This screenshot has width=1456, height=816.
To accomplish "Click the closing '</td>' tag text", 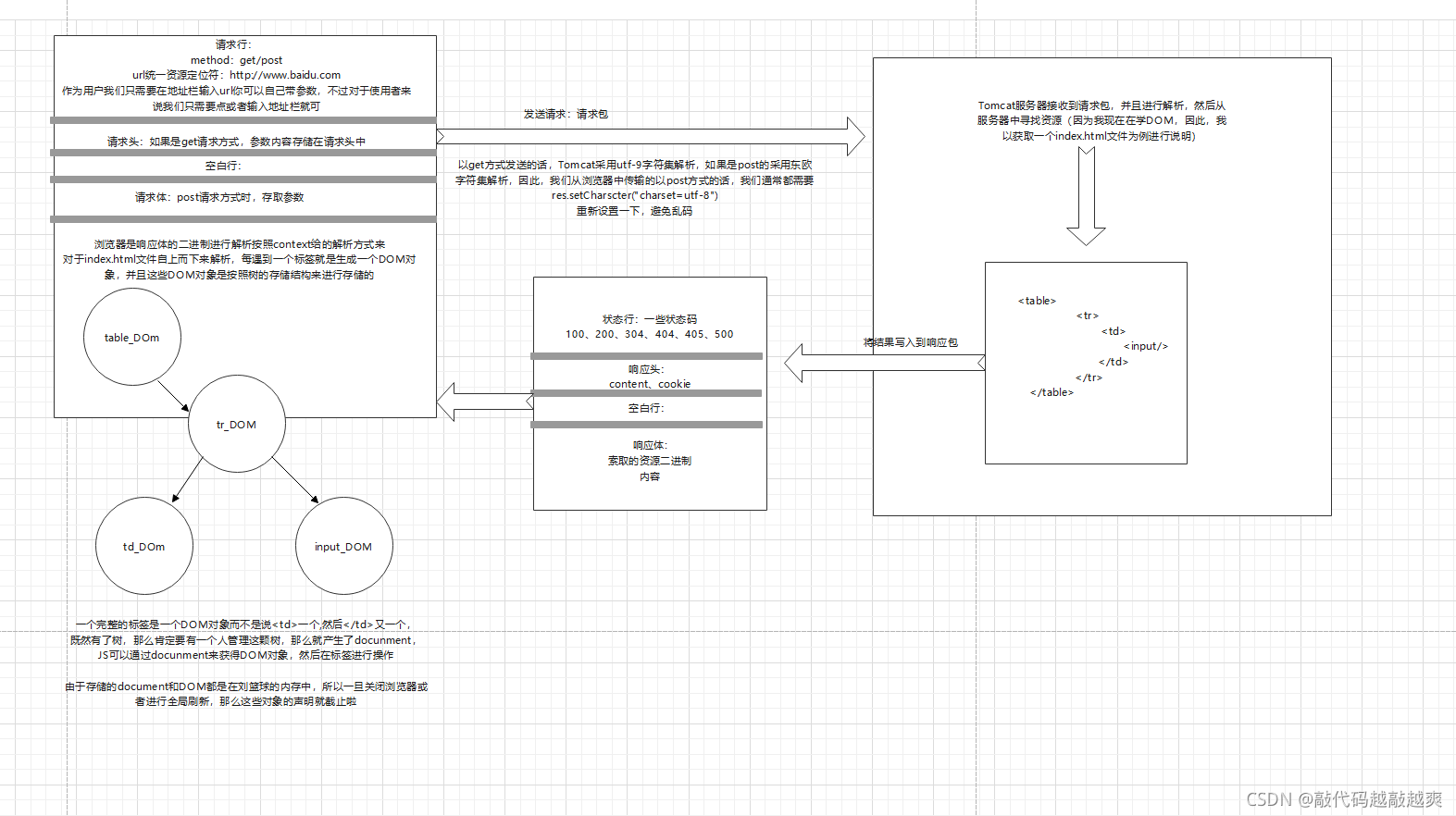I will pos(1114,362).
